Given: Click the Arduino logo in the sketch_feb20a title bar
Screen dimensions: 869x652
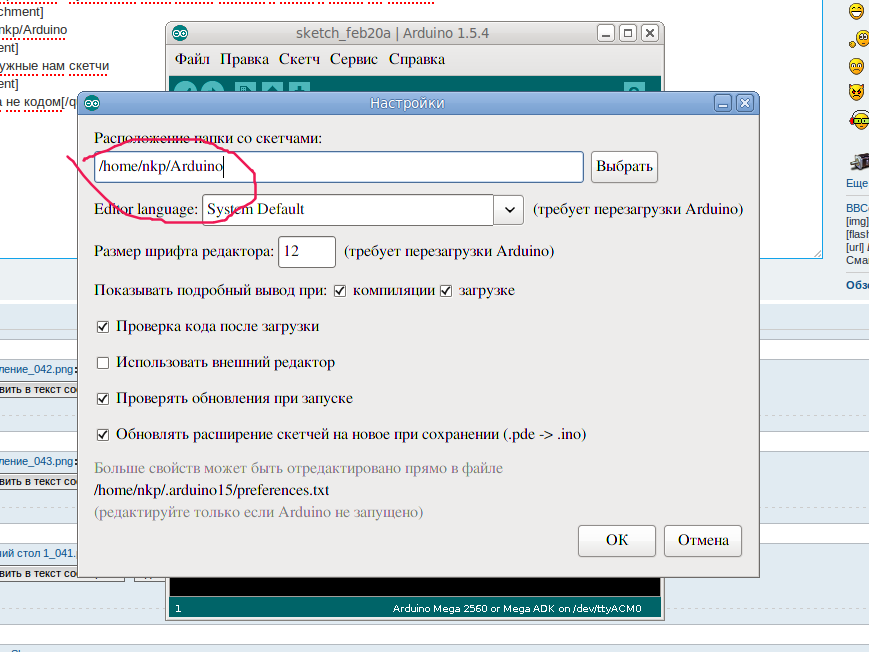Looking at the screenshot, I should pos(180,33).
